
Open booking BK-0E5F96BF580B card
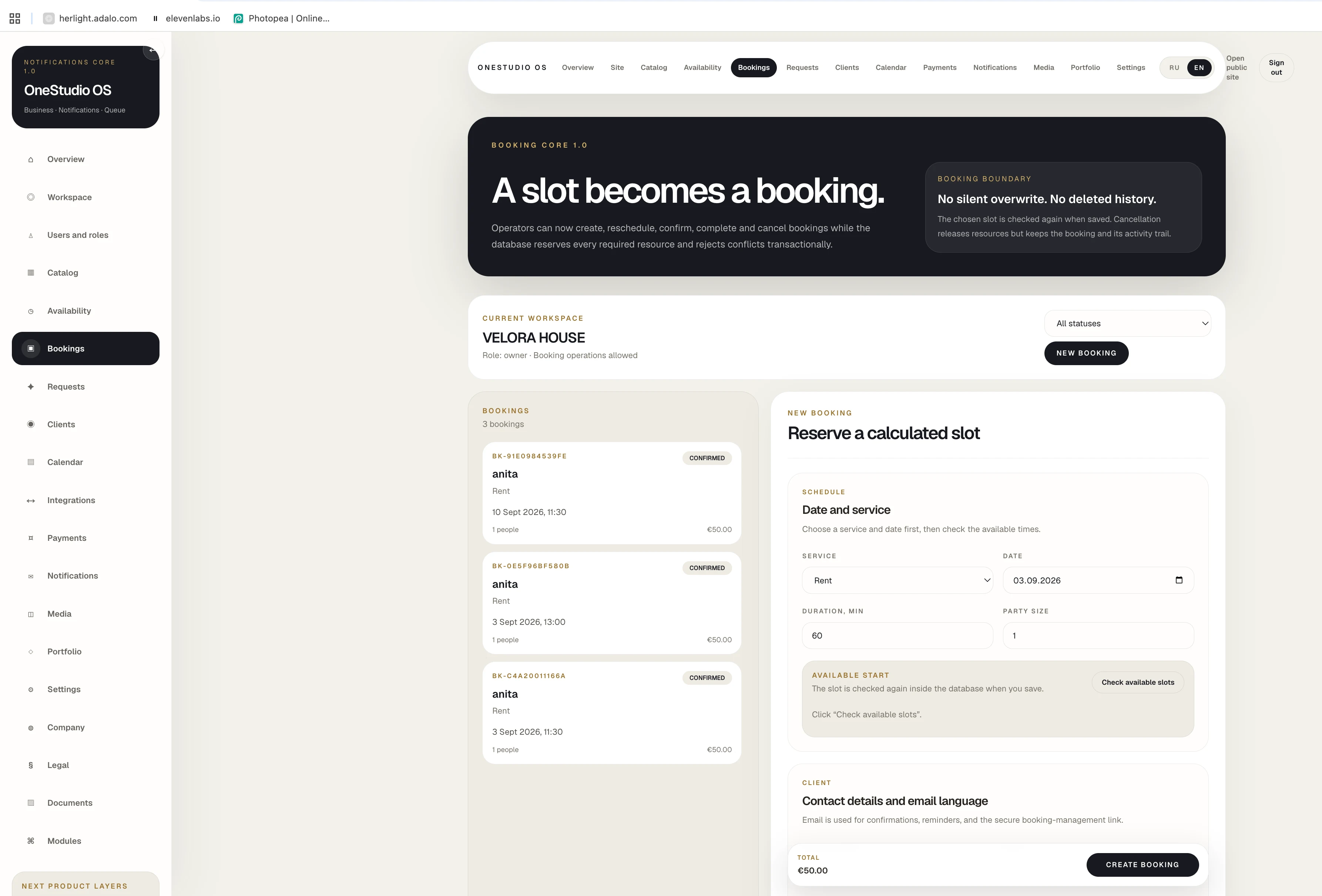pos(611,603)
